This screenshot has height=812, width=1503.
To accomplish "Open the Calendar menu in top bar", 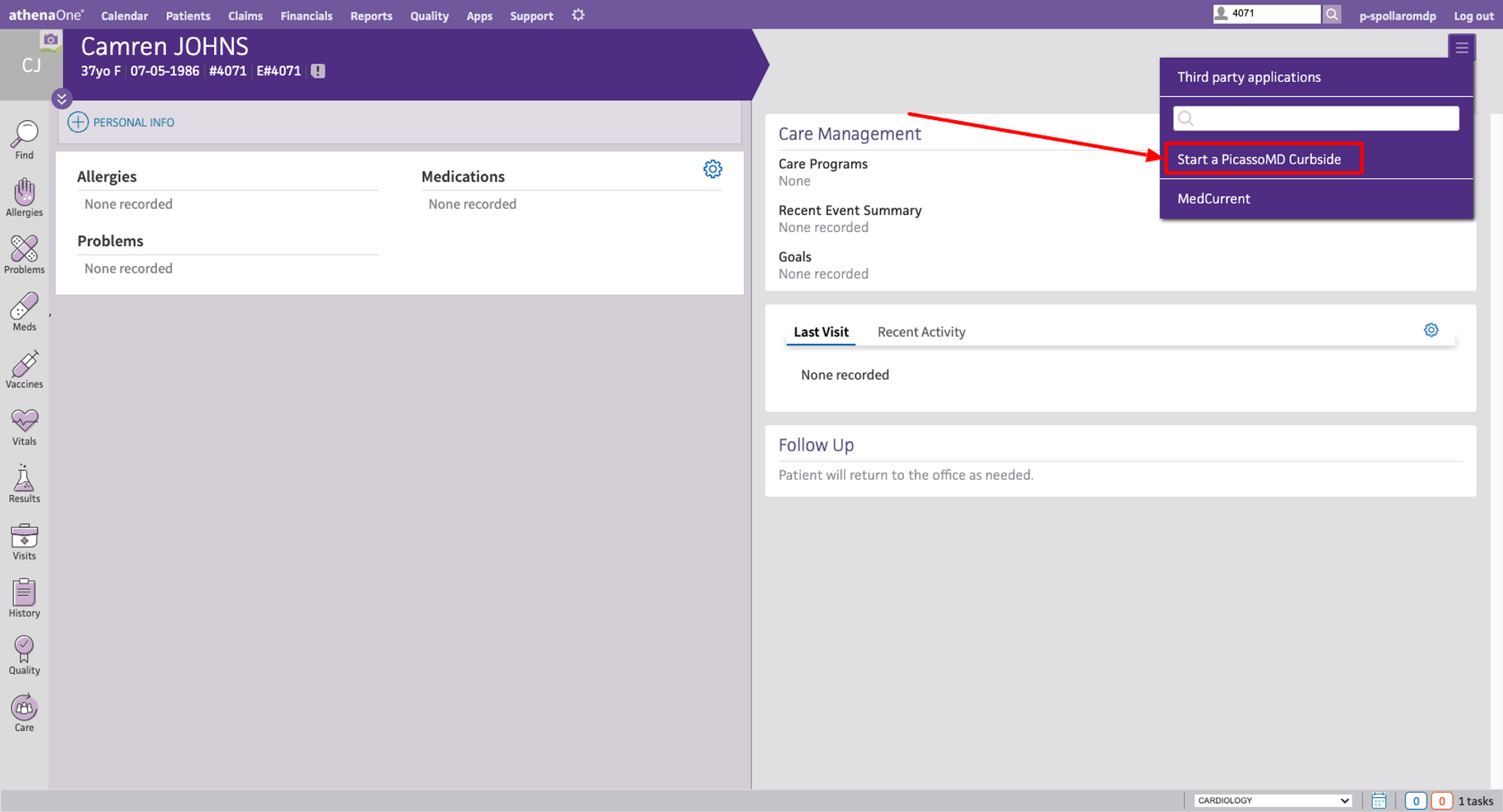I will click(124, 15).
